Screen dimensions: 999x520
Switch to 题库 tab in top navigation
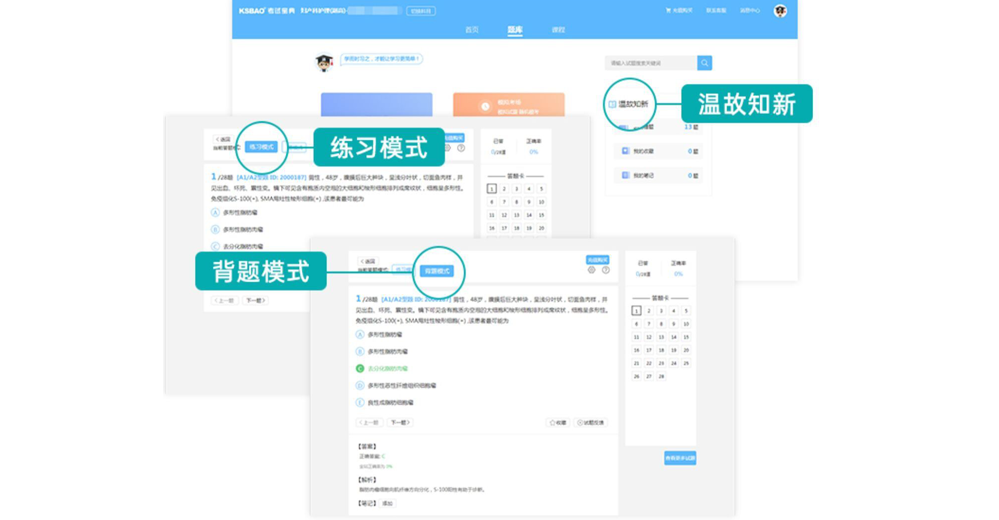pos(514,30)
